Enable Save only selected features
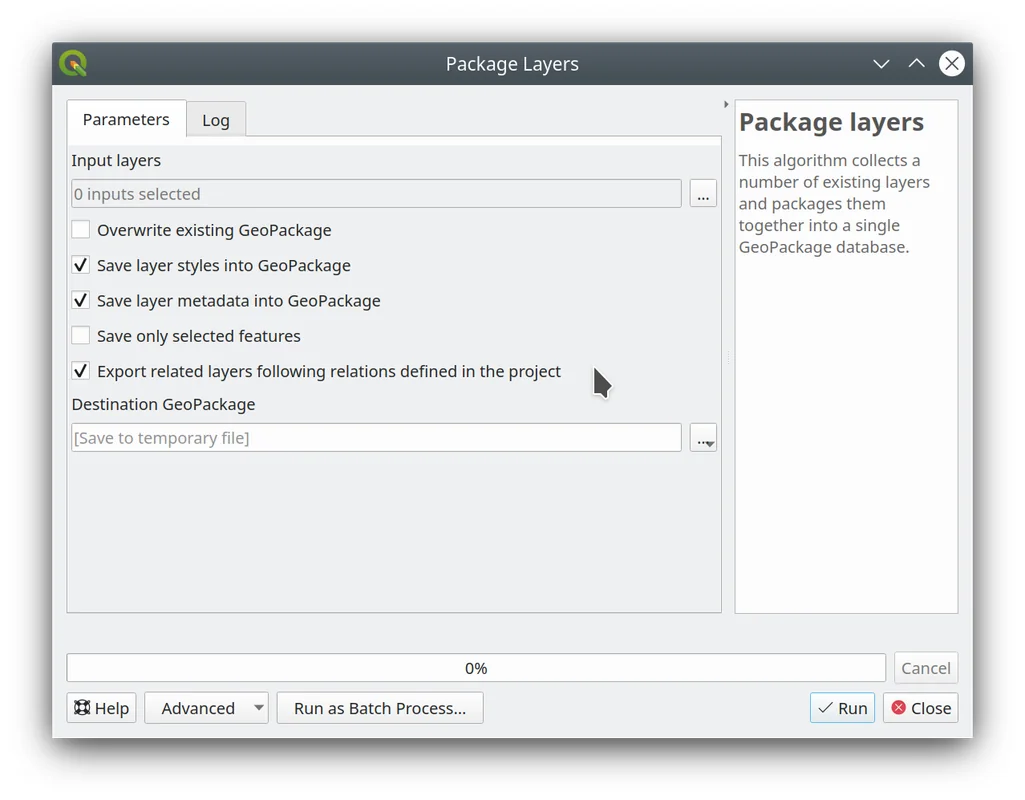1025x800 pixels. pos(81,336)
